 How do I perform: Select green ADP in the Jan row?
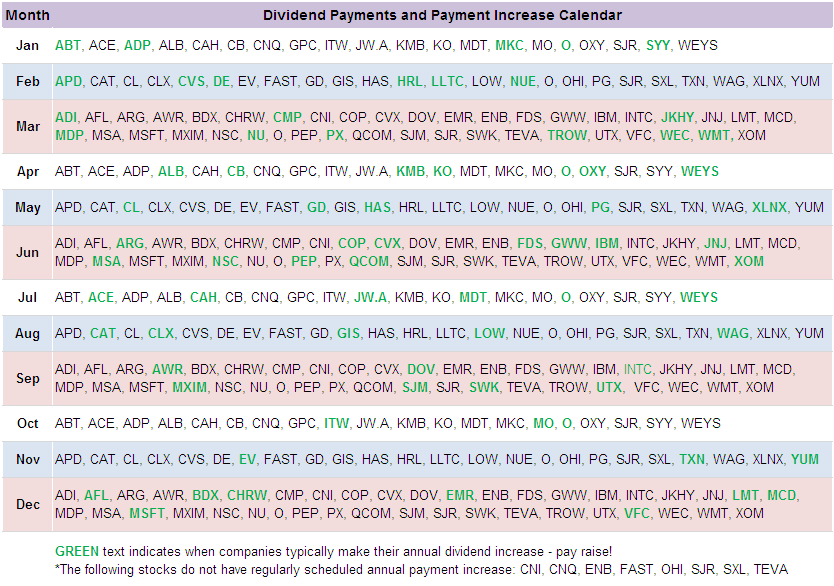(x=137, y=45)
